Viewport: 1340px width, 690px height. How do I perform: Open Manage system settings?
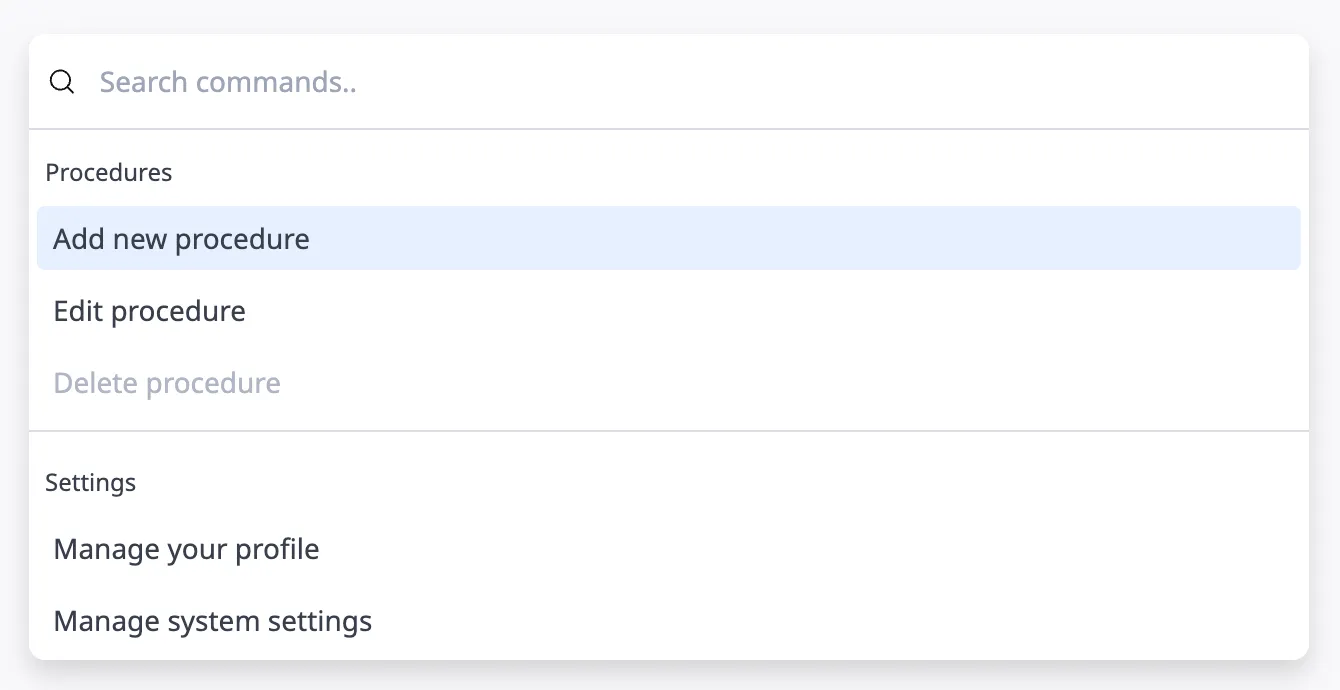point(213,621)
